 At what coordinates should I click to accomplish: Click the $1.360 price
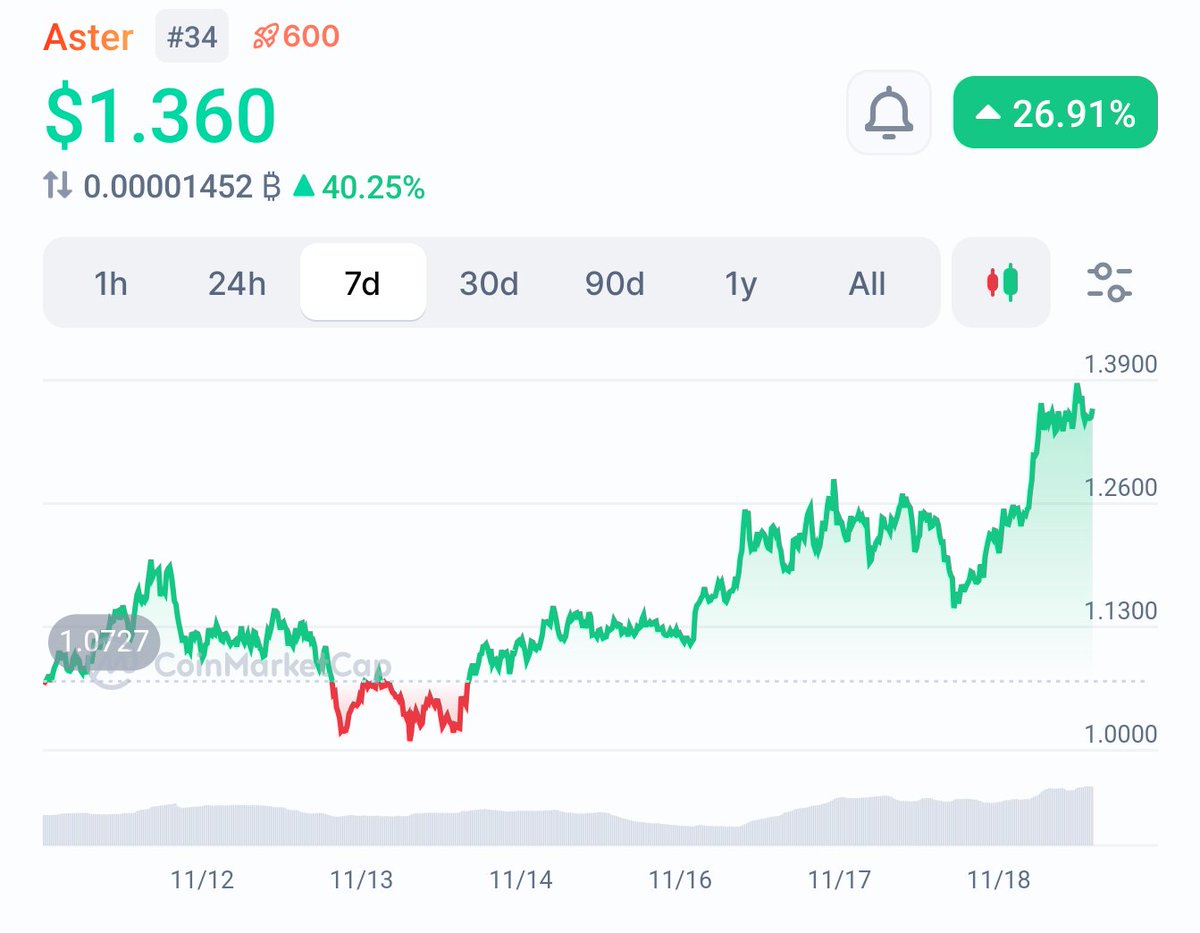tap(160, 115)
